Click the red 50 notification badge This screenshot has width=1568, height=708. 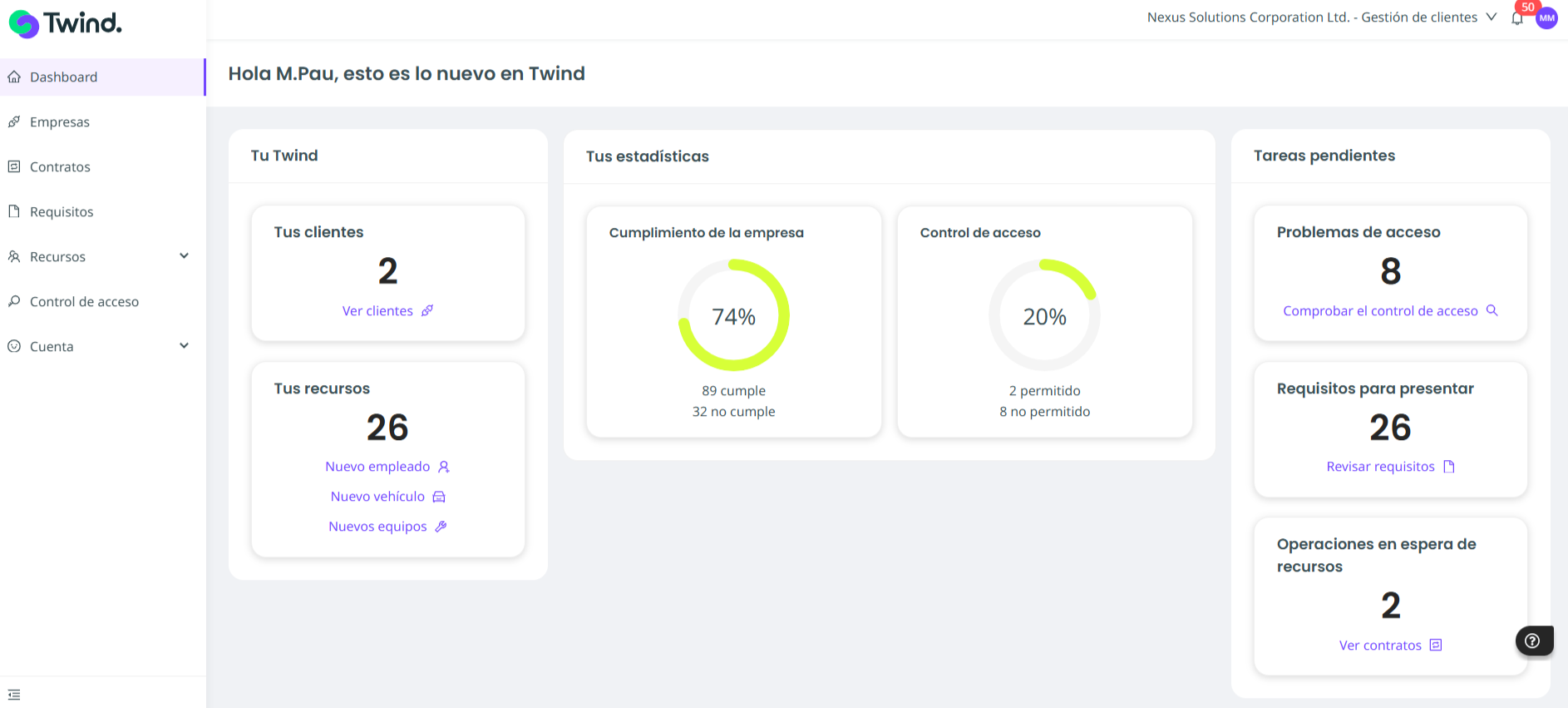pos(1528,7)
